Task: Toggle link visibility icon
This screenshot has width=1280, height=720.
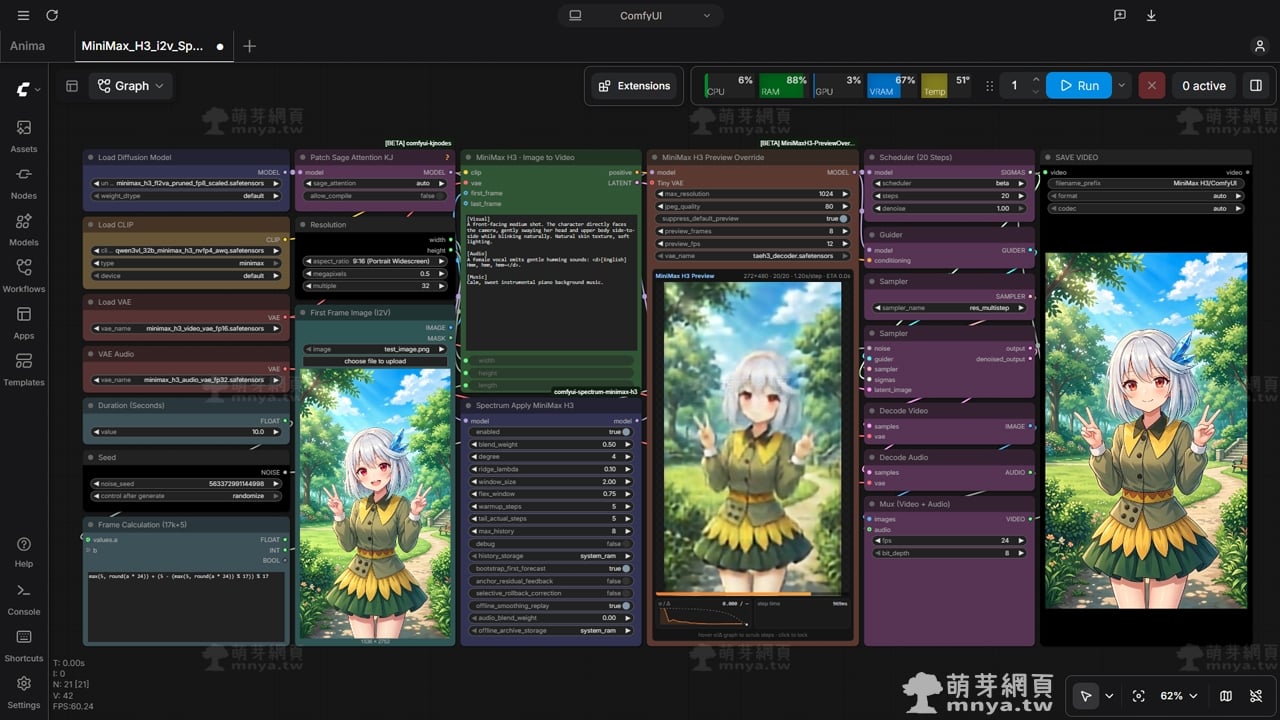Action: 1257,696
